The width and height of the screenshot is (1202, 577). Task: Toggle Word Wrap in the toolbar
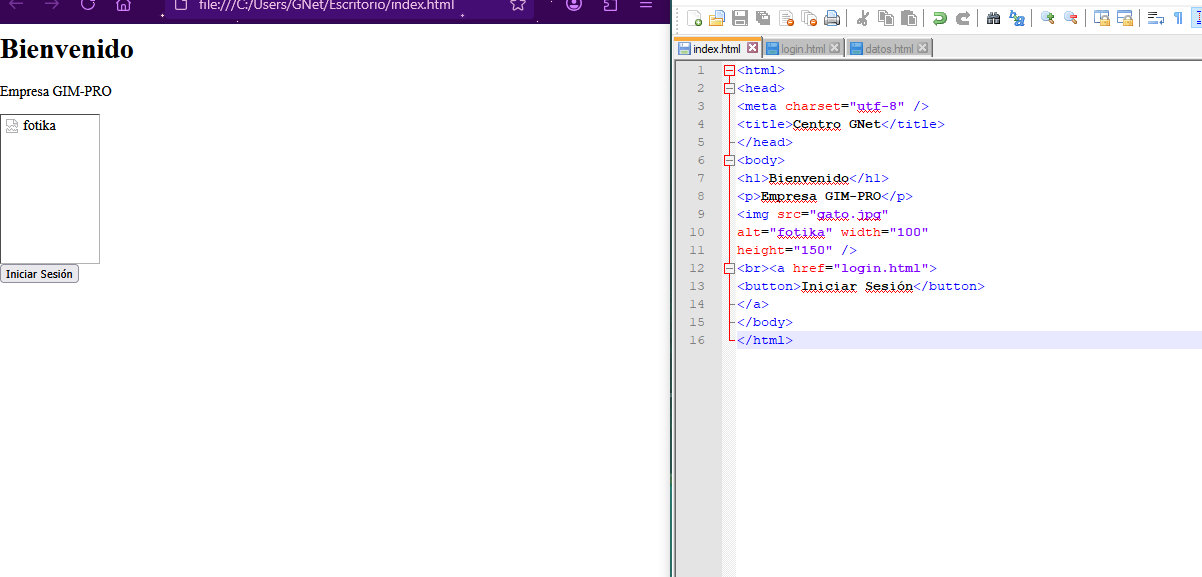click(x=1155, y=18)
